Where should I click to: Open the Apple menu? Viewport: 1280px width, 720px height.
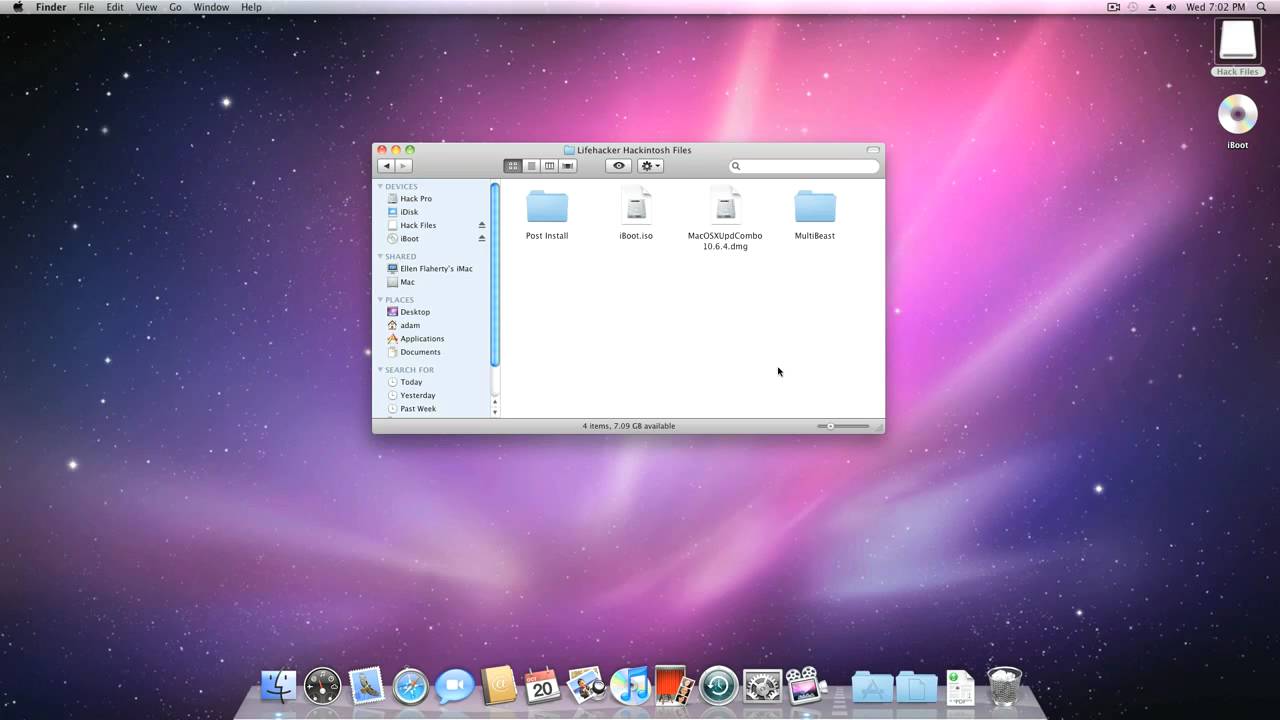17,7
